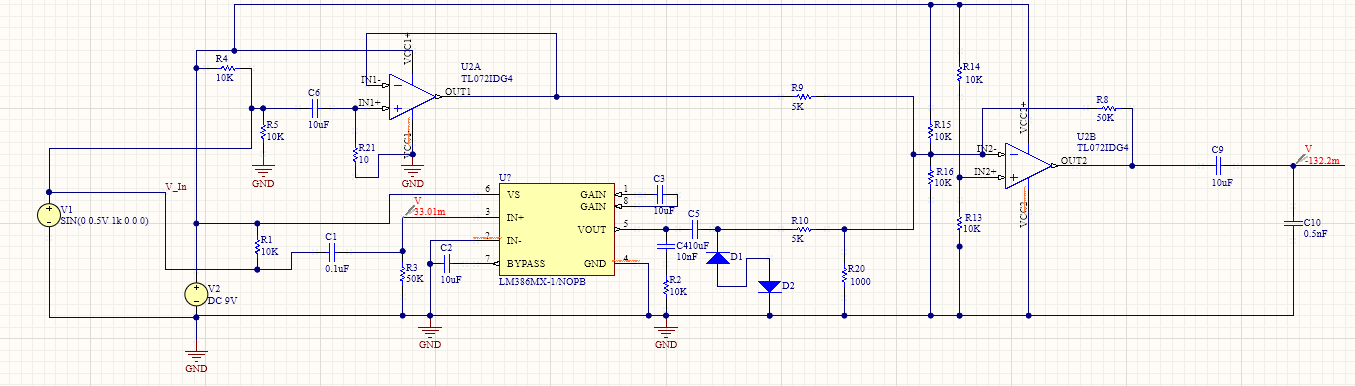Viewport: 1355px width, 386px height.
Task: Click the R16 designator label
Action: [944, 172]
